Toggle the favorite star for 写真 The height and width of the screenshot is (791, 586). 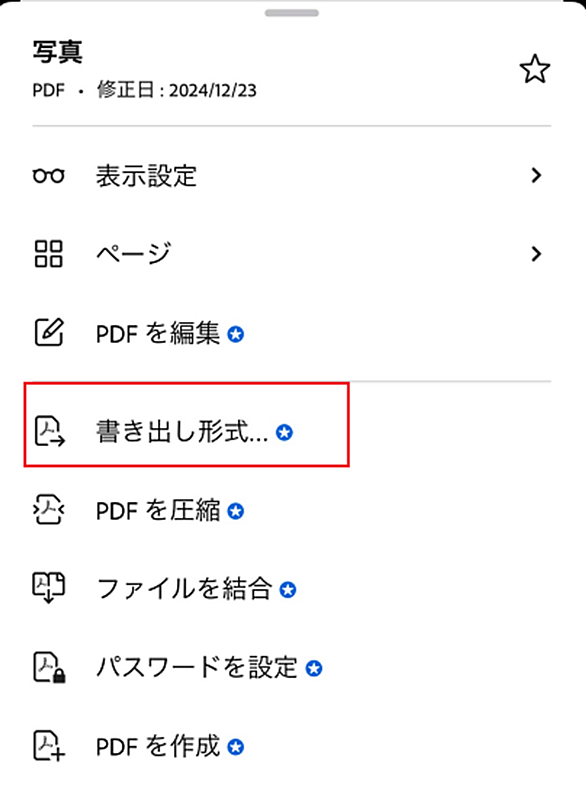535,69
